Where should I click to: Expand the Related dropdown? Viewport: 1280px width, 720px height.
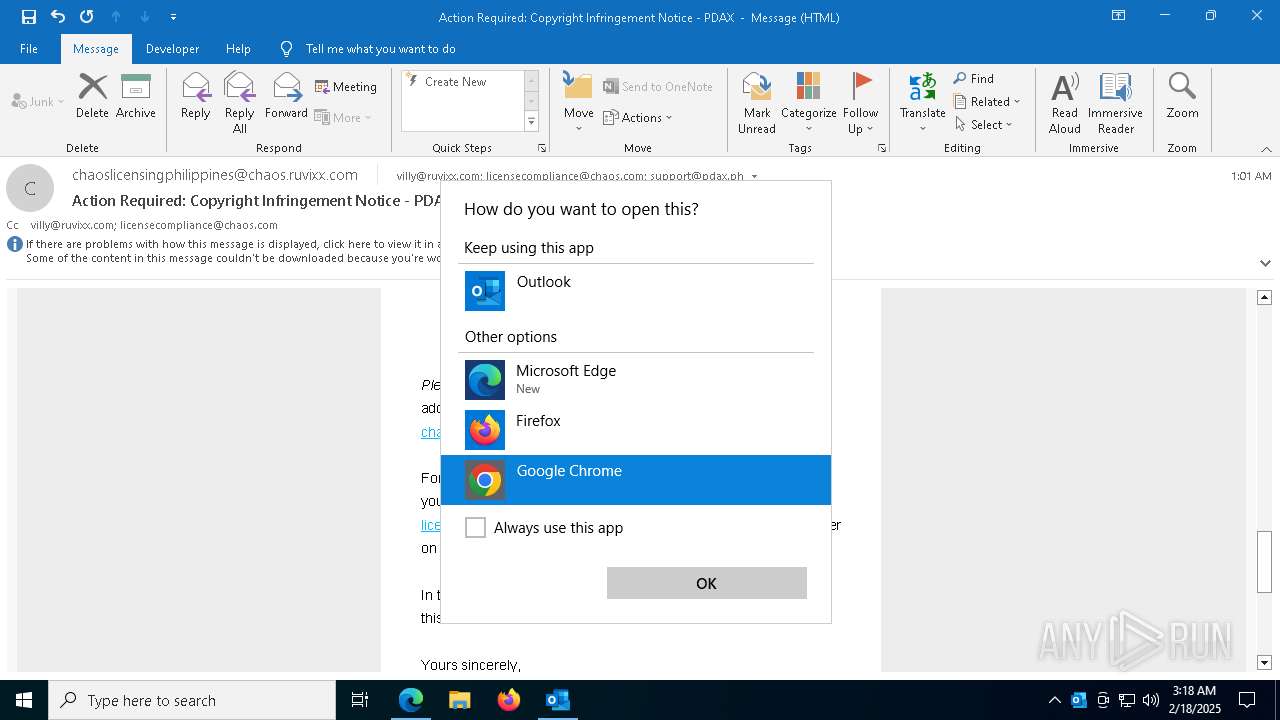(x=987, y=101)
